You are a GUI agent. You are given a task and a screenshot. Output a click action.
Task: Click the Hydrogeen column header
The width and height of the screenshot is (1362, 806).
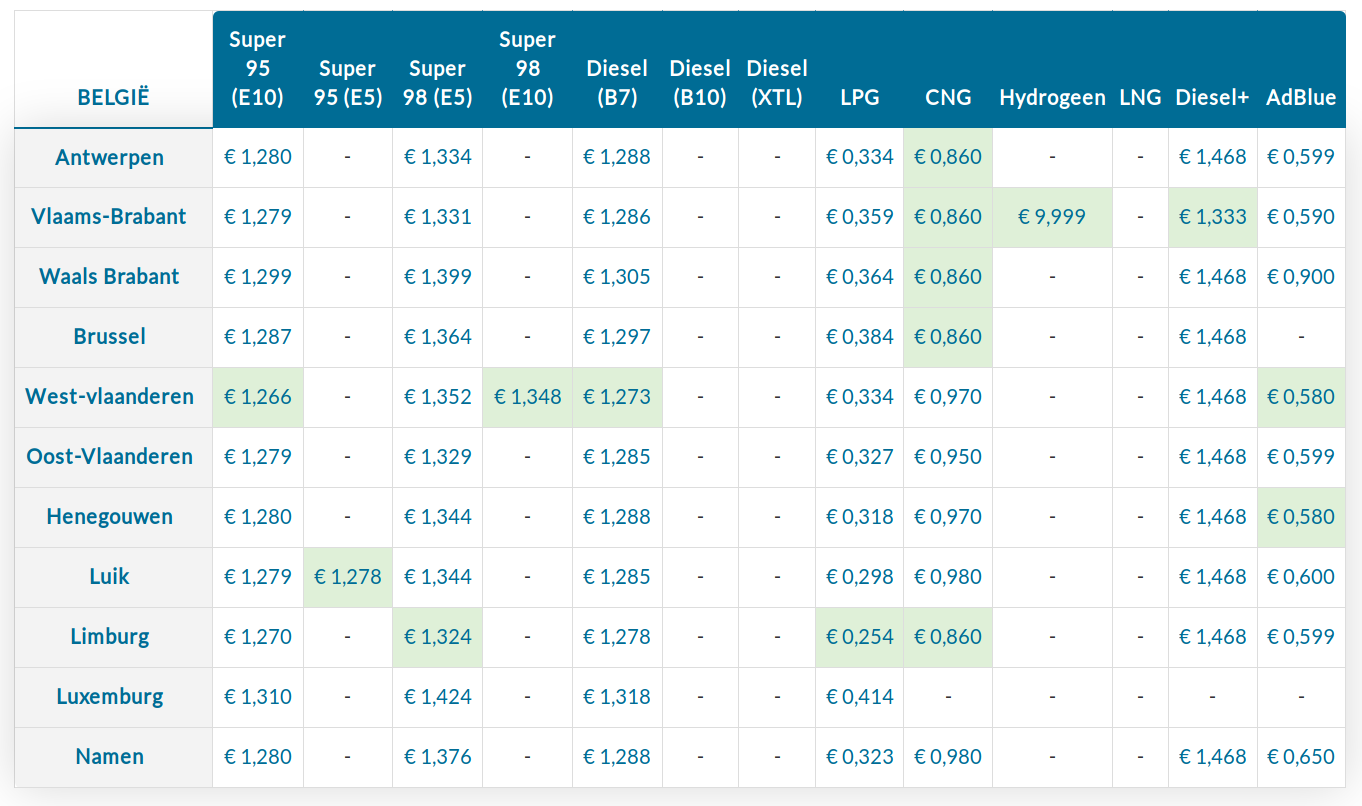(1052, 98)
